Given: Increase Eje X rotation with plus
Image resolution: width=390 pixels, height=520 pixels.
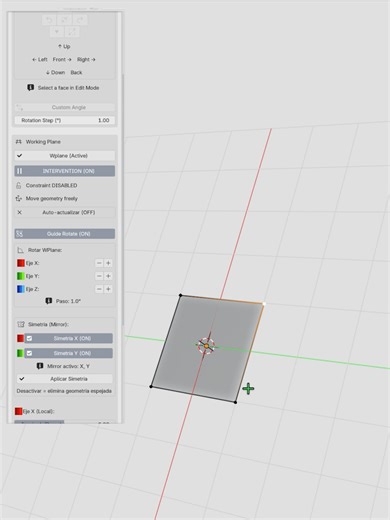Looking at the screenshot, I should pos(108,263).
